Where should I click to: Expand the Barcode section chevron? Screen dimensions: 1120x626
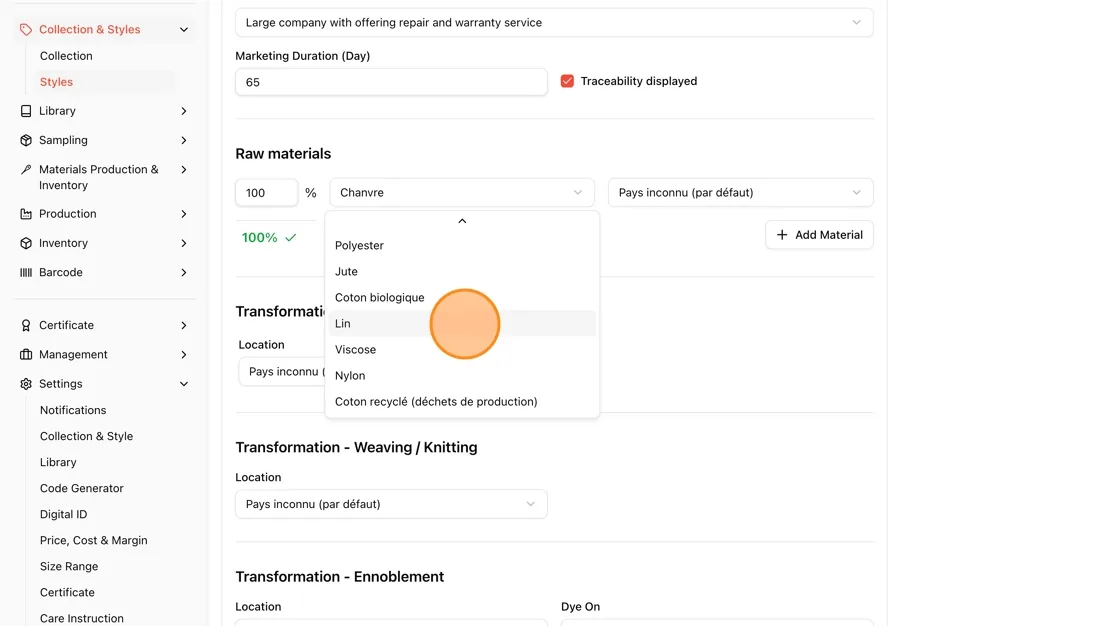click(x=184, y=272)
